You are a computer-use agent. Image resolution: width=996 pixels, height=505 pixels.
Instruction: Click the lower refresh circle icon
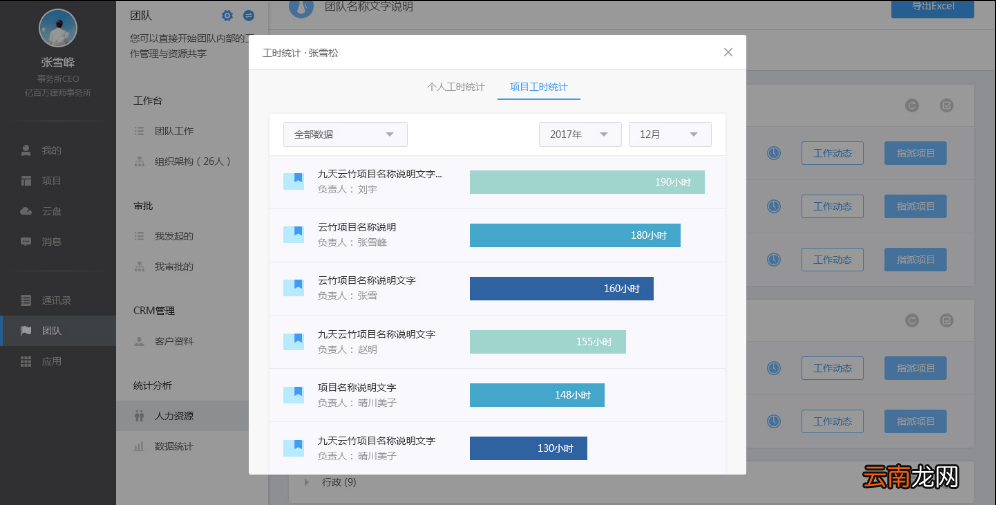(912, 321)
